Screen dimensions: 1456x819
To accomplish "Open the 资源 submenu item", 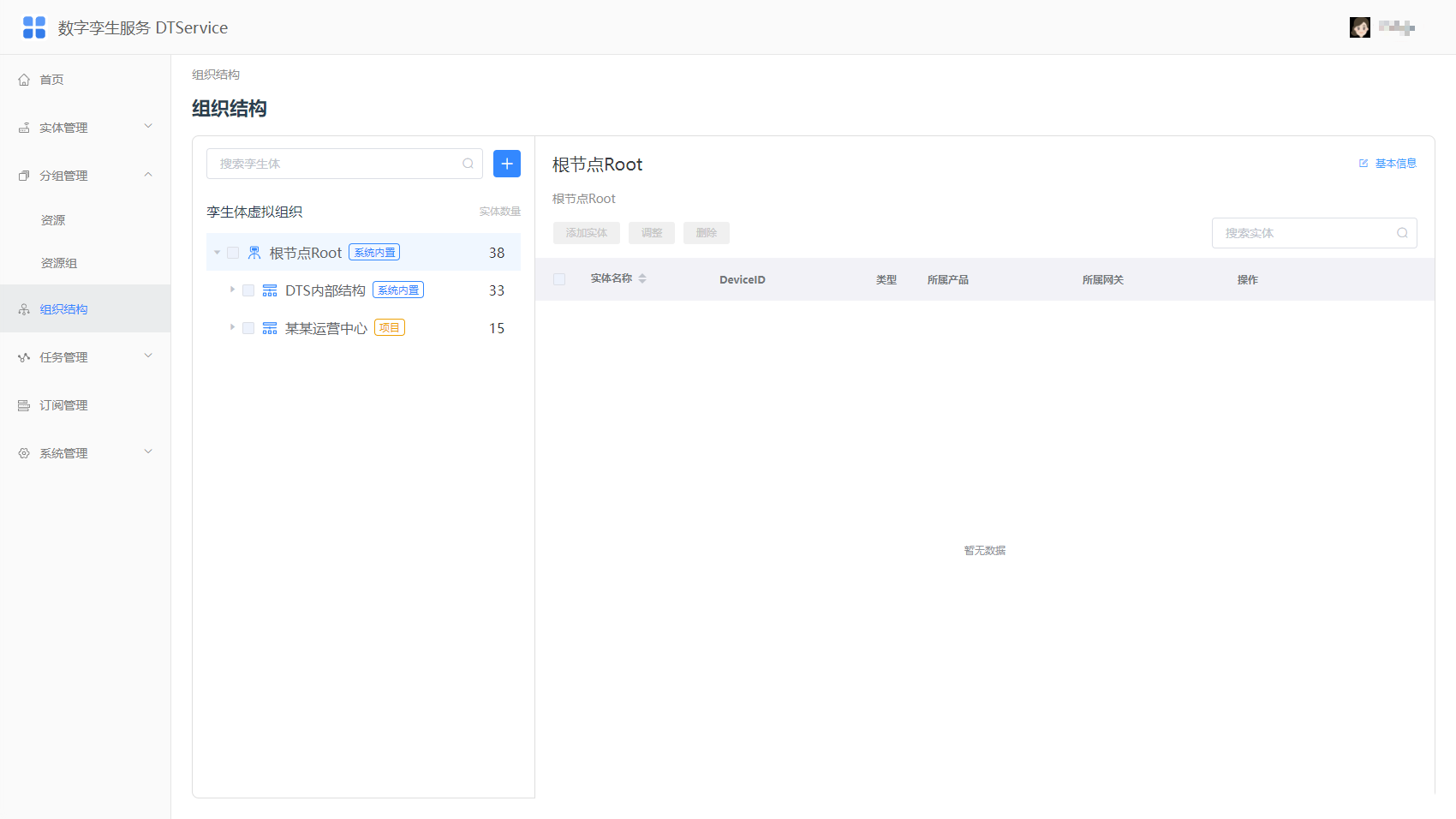I will tap(85, 220).
